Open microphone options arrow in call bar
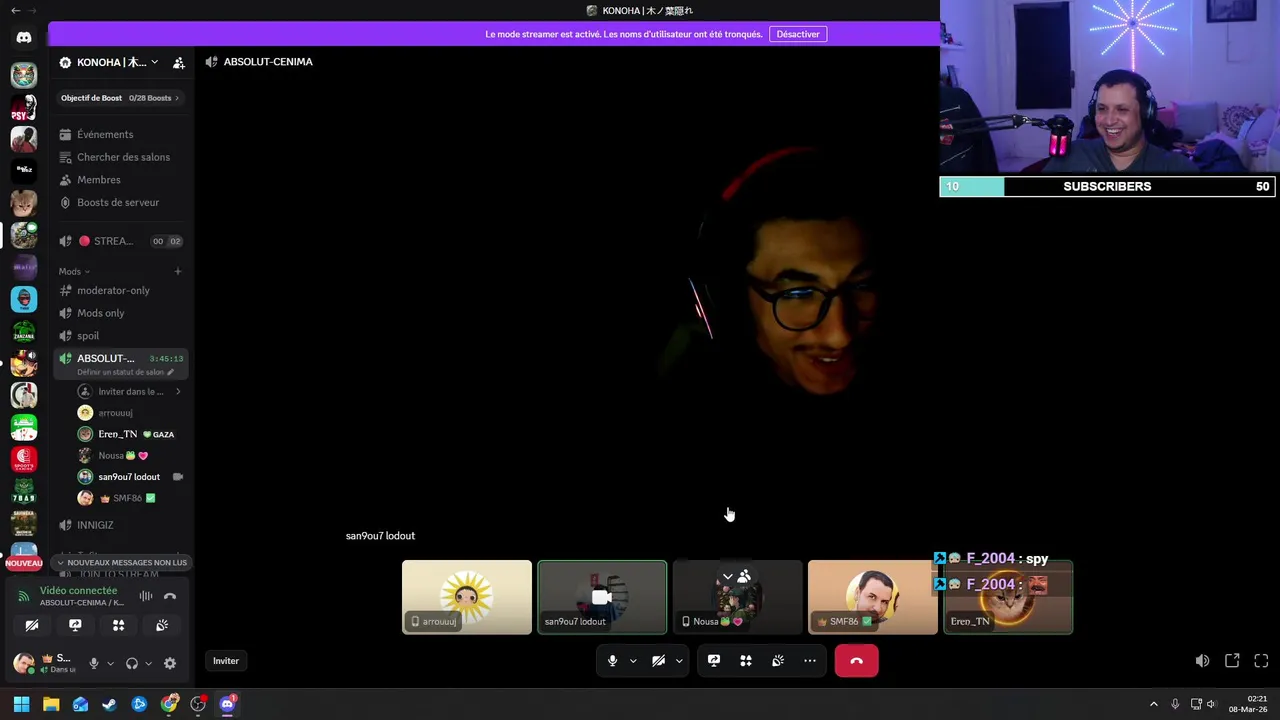Image resolution: width=1280 pixels, height=720 pixels. click(x=633, y=661)
